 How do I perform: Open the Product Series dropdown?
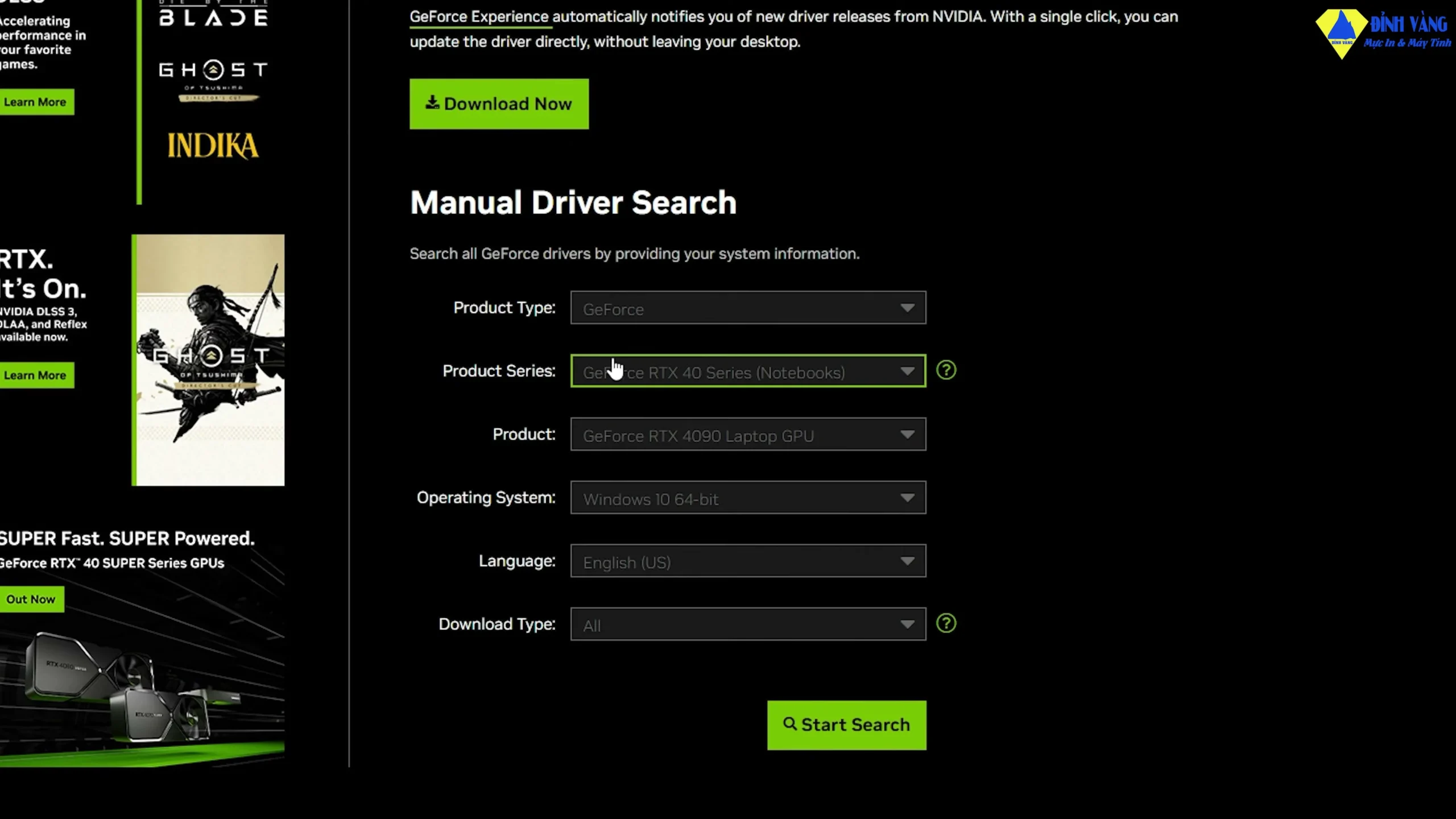point(748,371)
